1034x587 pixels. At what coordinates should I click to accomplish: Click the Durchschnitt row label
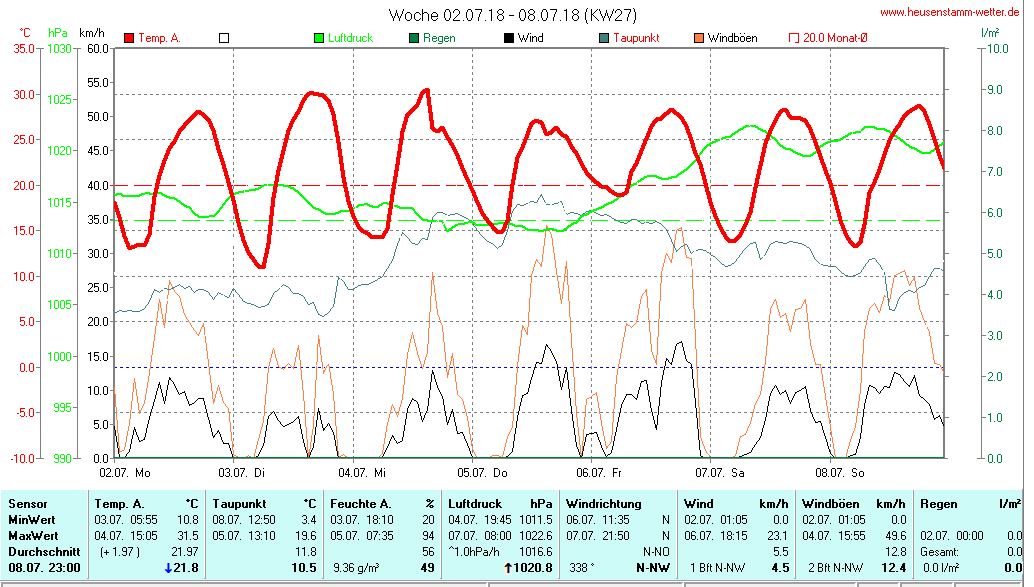[x=38, y=552]
